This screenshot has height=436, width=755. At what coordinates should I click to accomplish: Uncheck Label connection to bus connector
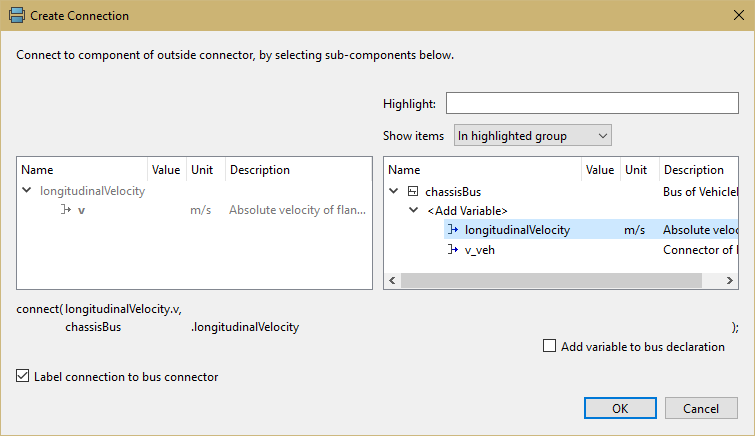pyautogui.click(x=23, y=377)
